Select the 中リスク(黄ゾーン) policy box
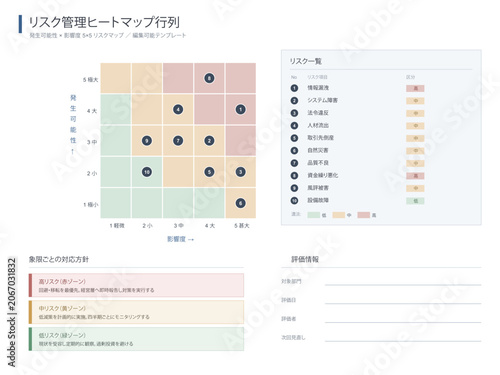Image resolution: width=500 pixels, height=375 pixels. point(136,312)
